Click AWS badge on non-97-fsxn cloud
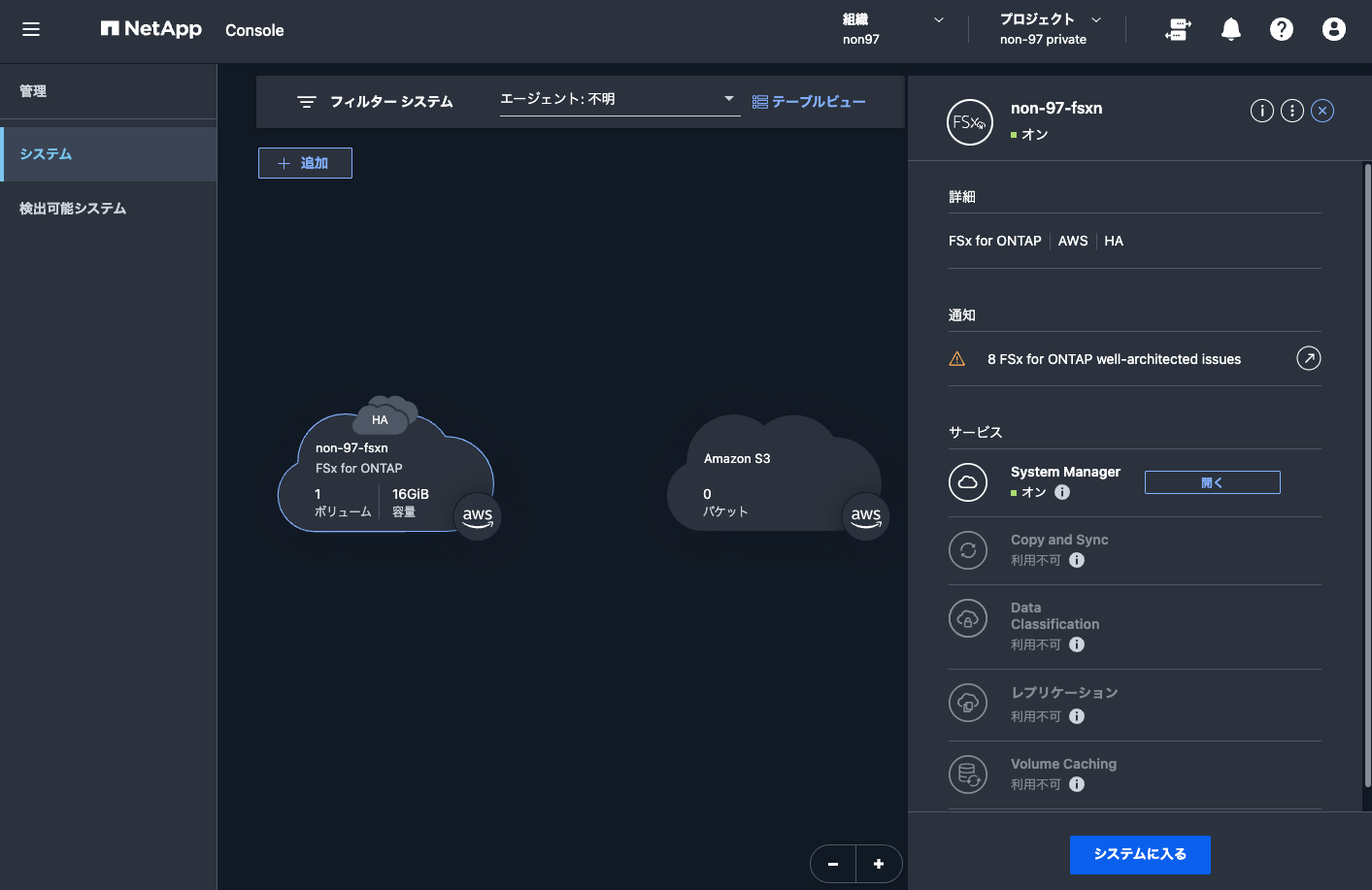This screenshot has width=1372, height=890. (x=478, y=516)
